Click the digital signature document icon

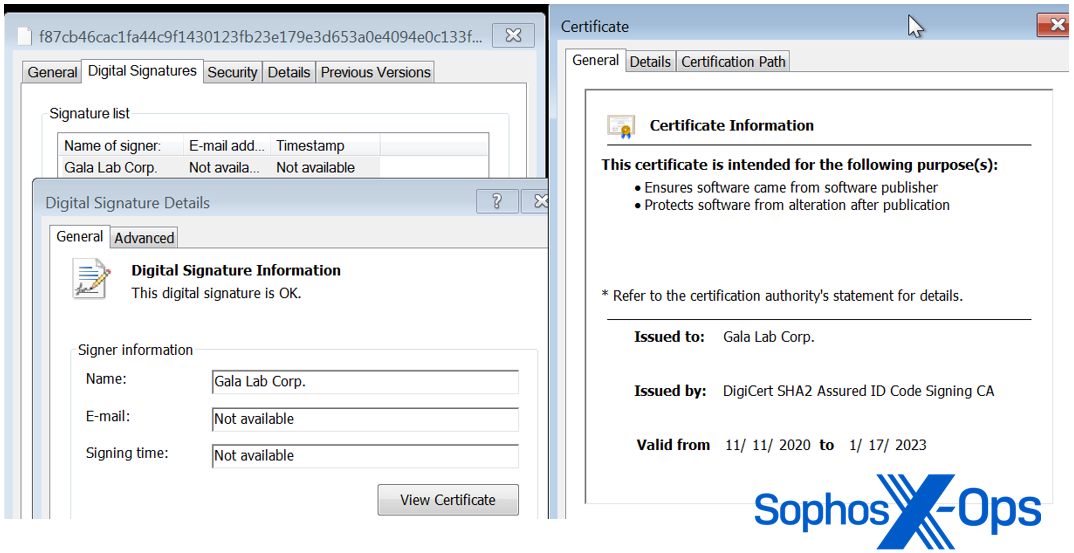[x=92, y=279]
